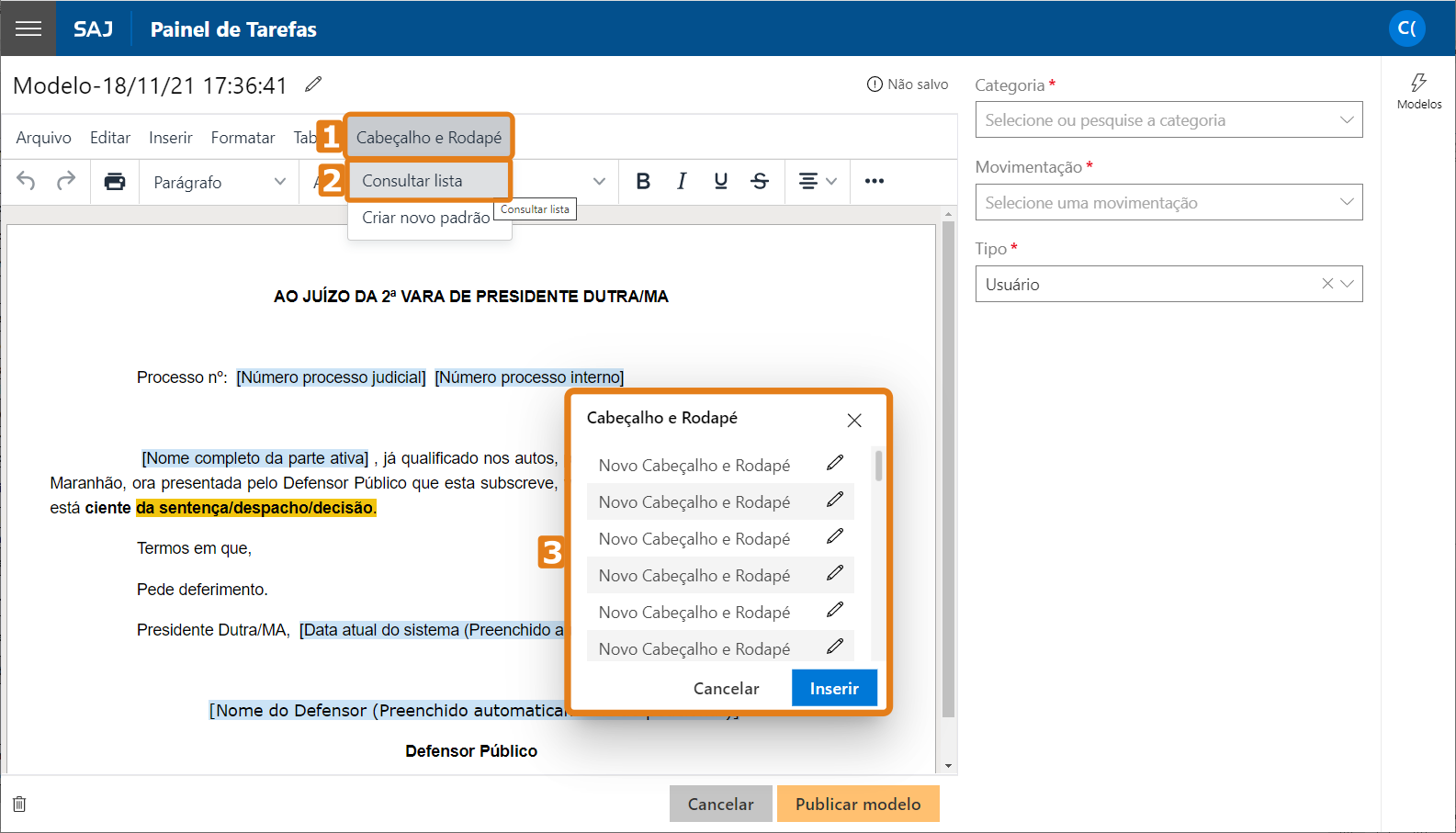Click the document heading AO JUÍZO

click(x=471, y=297)
